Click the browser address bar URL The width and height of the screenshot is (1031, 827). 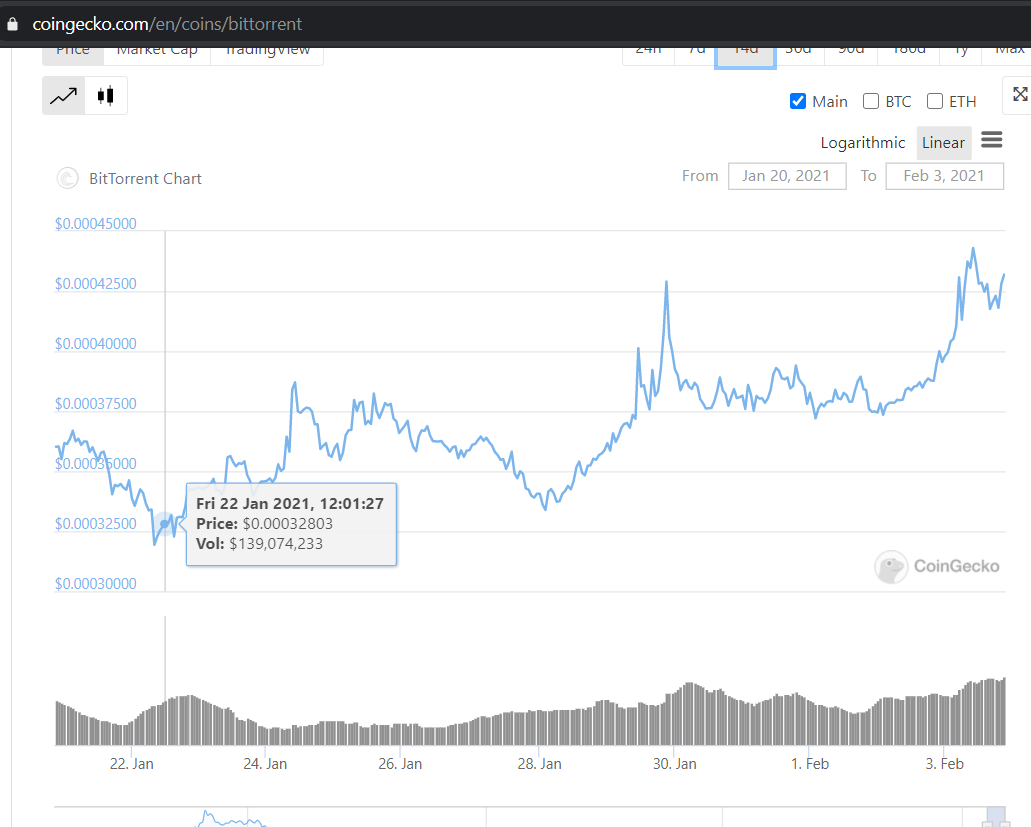click(167, 24)
